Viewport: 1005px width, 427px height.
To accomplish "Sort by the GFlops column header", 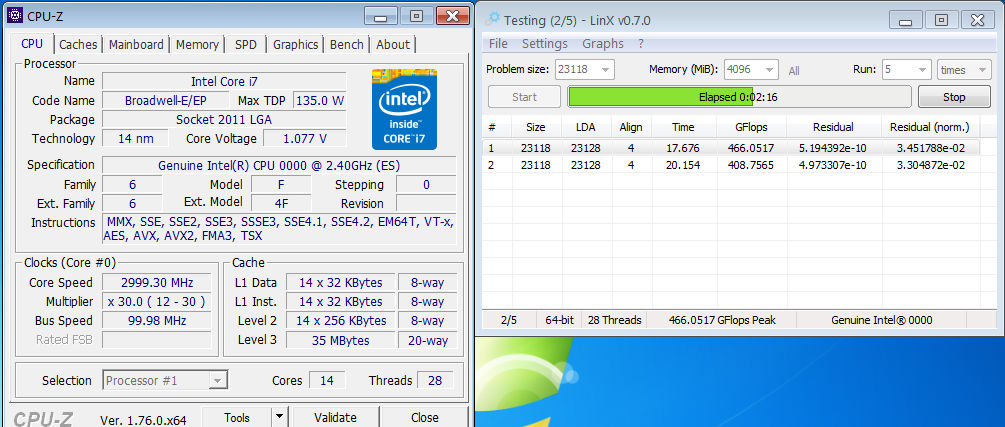I will pos(752,127).
